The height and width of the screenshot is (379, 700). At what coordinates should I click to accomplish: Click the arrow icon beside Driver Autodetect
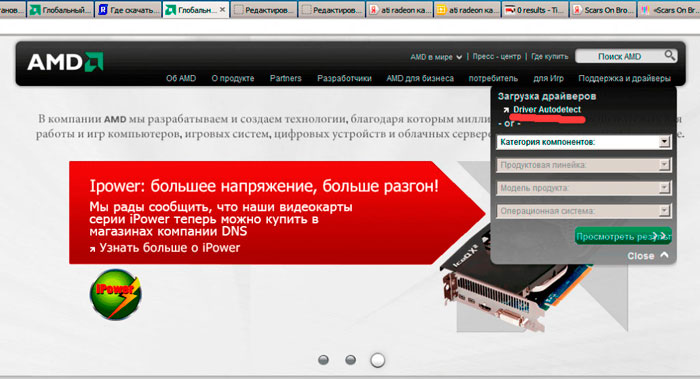pos(506,110)
